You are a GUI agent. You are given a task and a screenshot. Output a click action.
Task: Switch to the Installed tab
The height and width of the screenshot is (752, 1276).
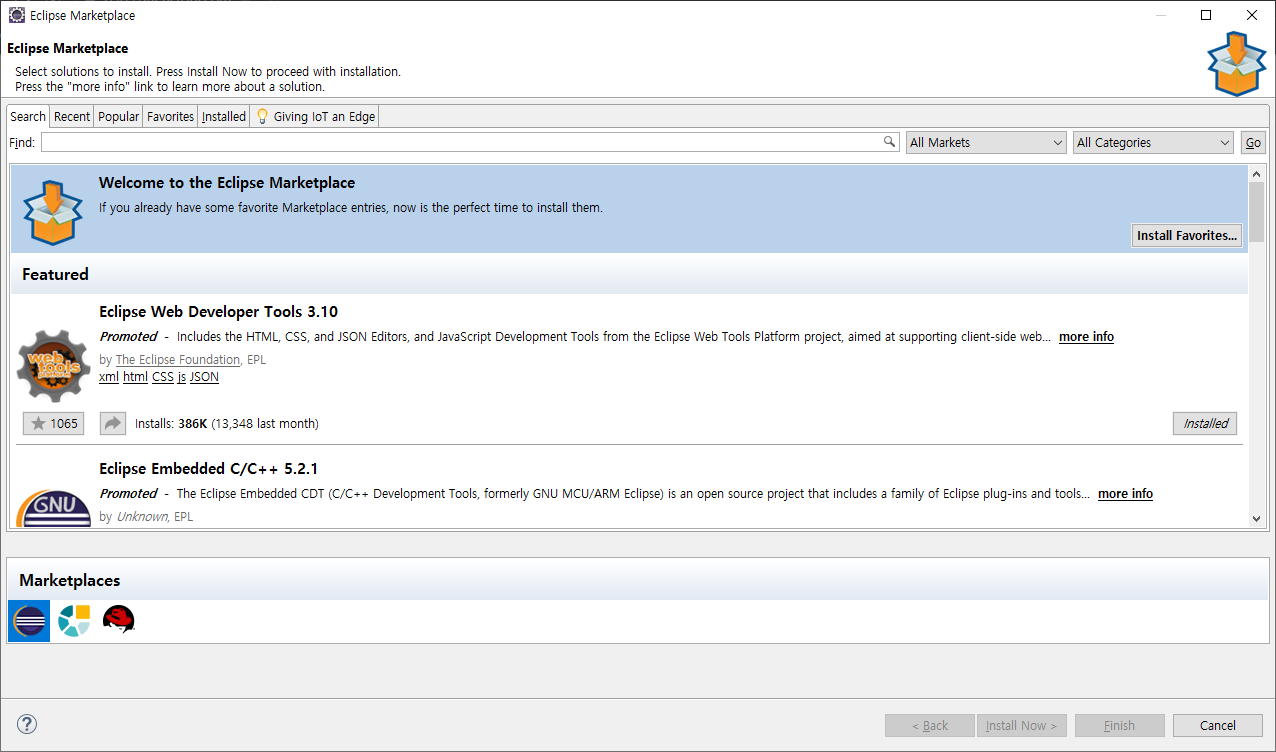(224, 116)
